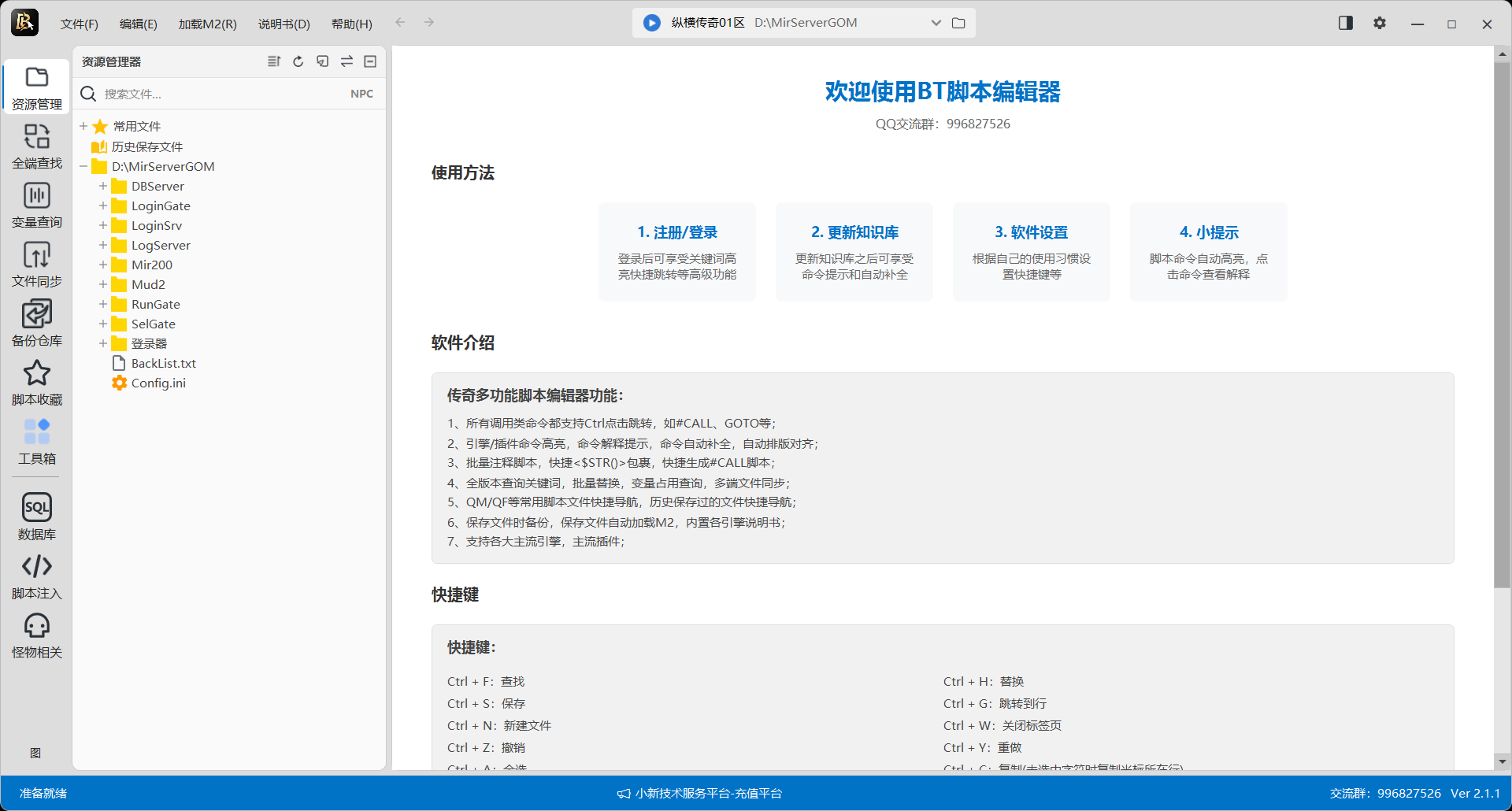Click the swap arrows icon in 资源管理器 header

[346, 61]
